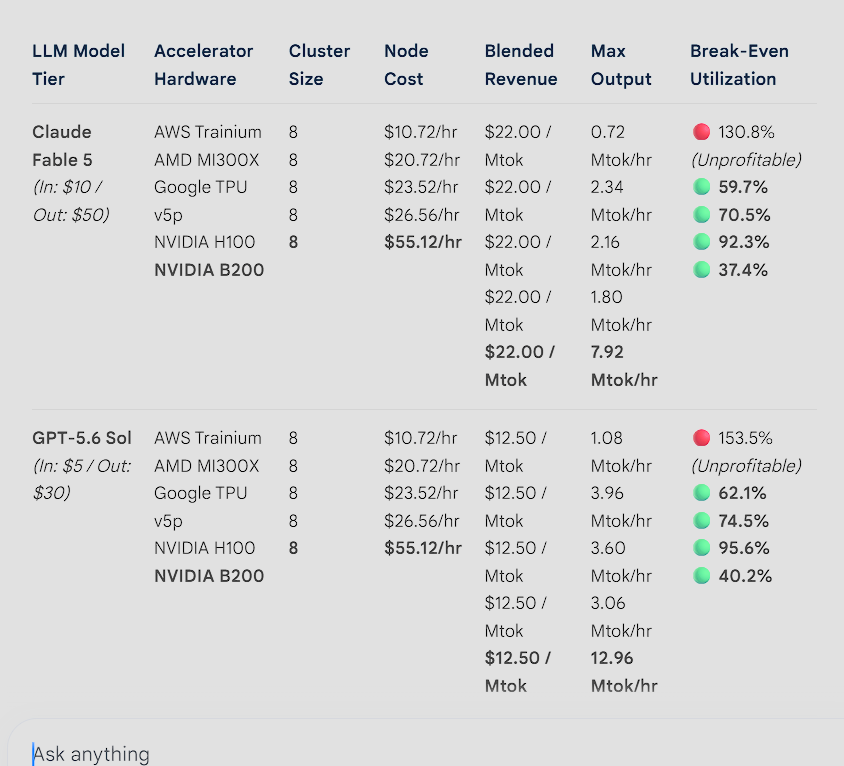Click the Blended Revenue column header
Image resolution: width=844 pixels, height=766 pixels.
[521, 65]
